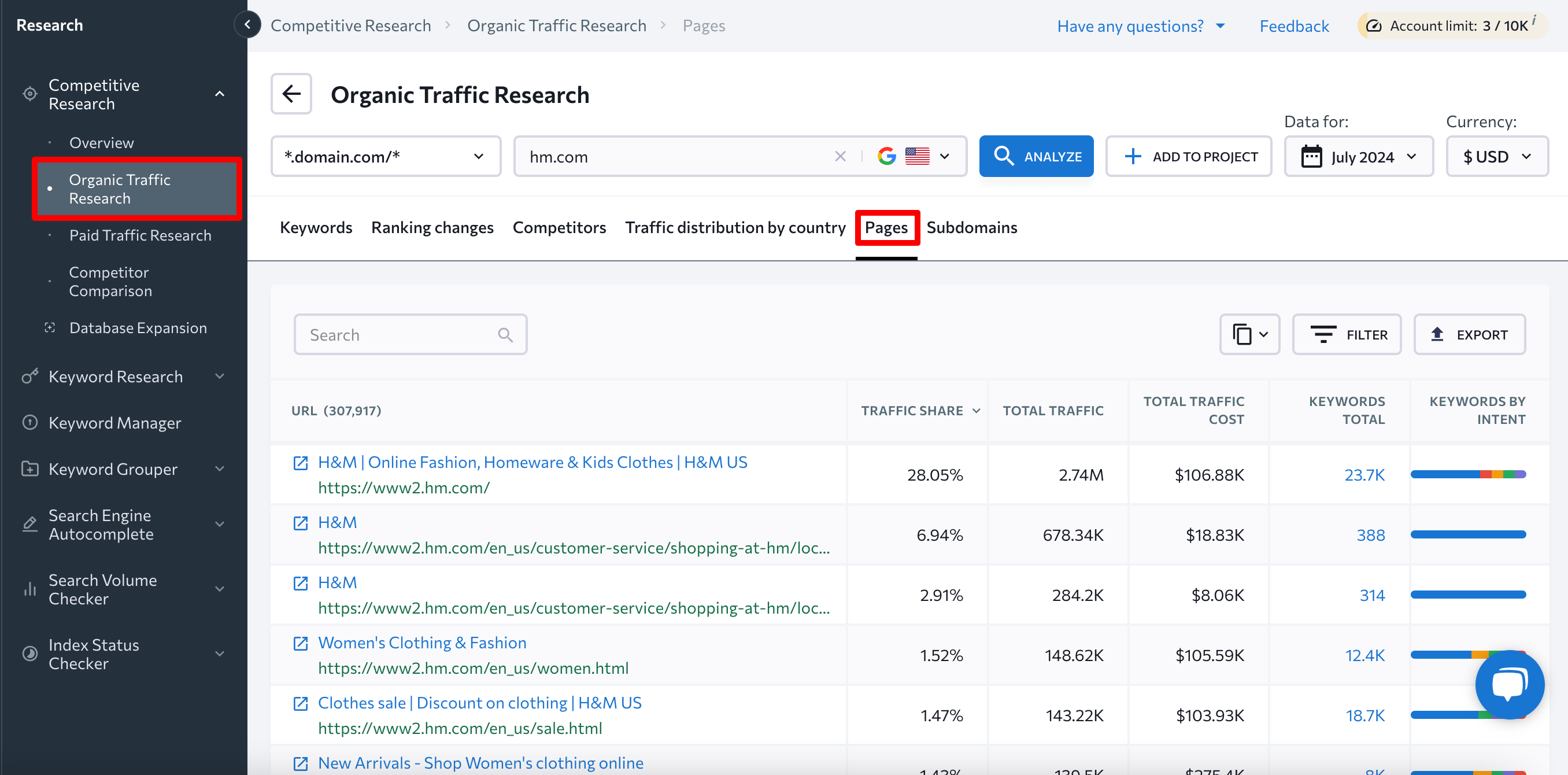
Task: Open external link icon for 6.94% share row
Action: [300, 523]
